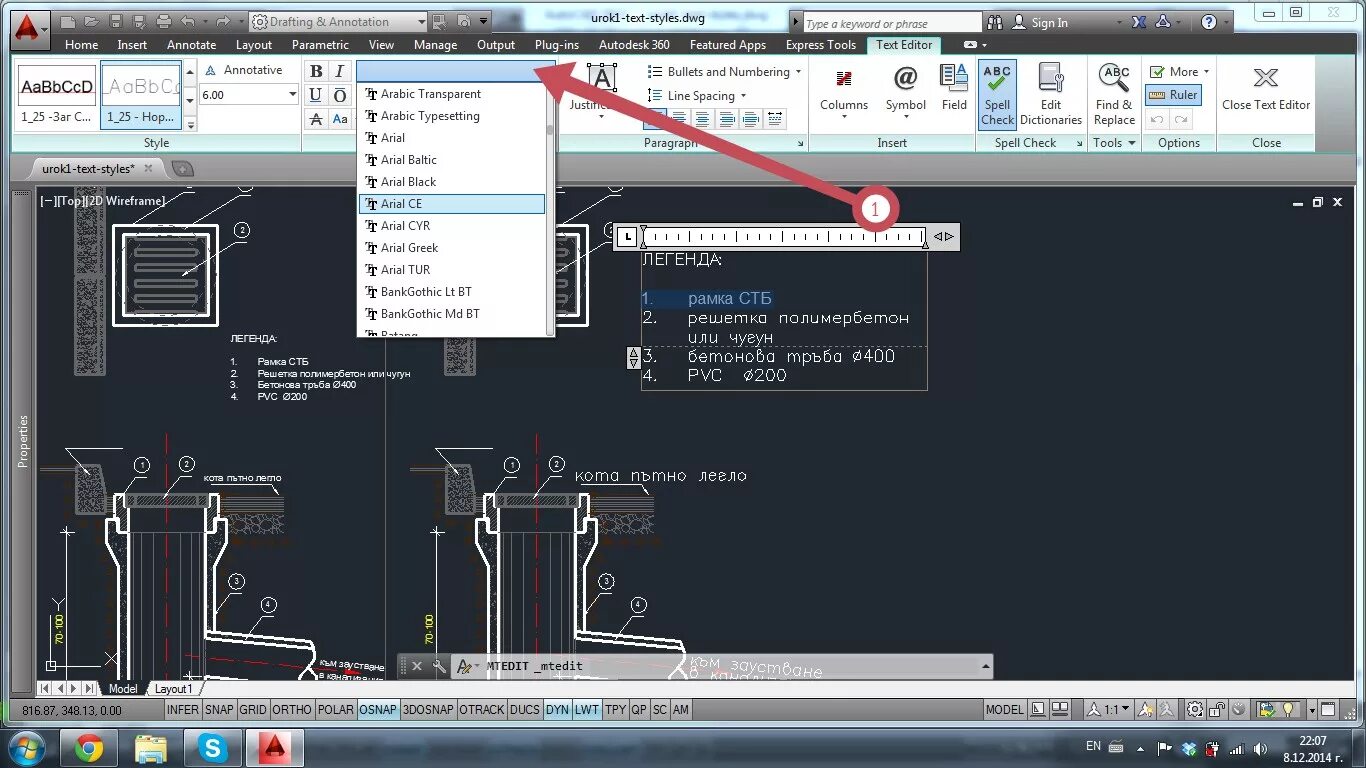This screenshot has height=768, width=1366.
Task: Click the Autodesk Exchange X icon
Action: (1138, 22)
